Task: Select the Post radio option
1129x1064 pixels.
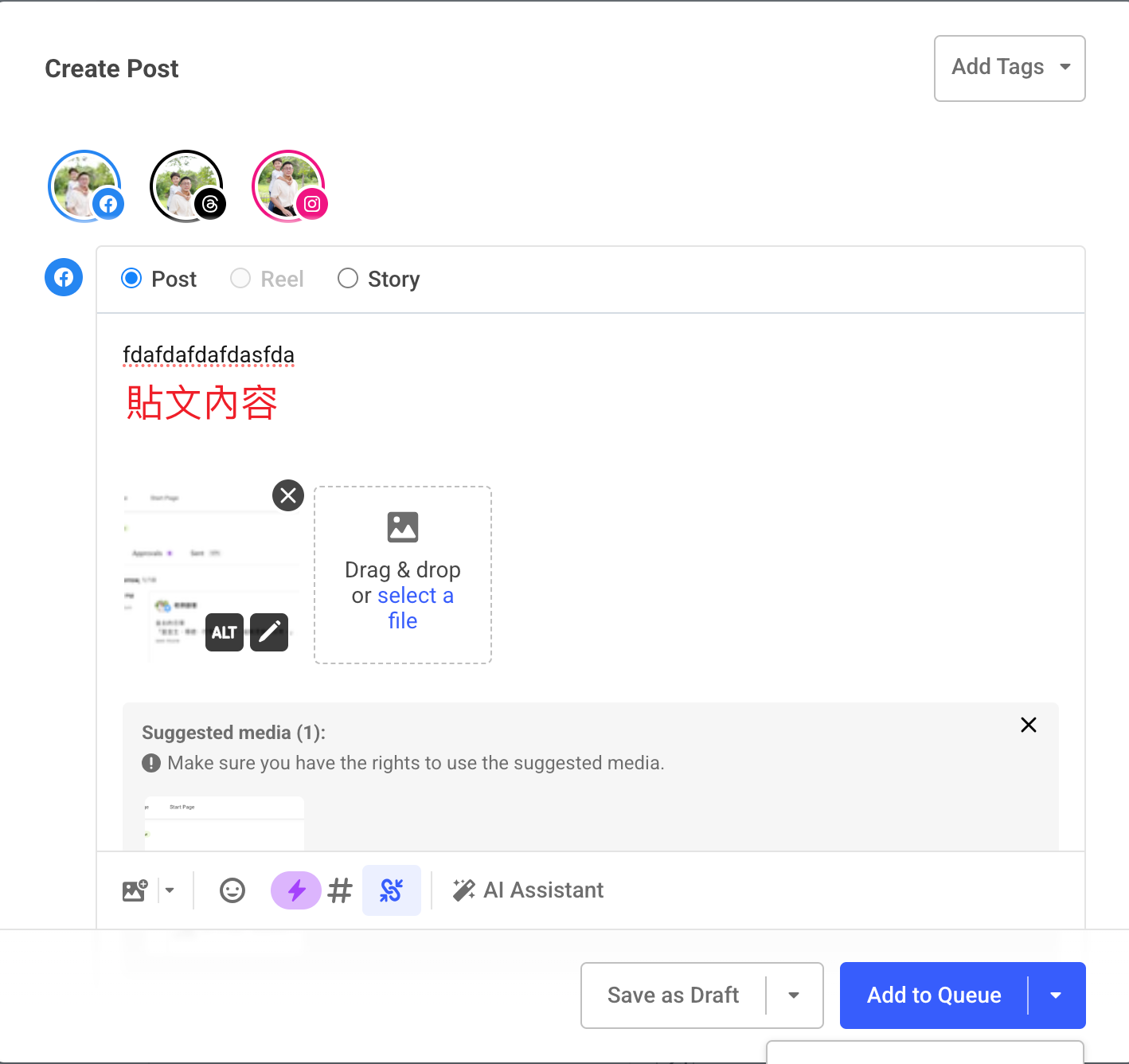Action: [132, 279]
